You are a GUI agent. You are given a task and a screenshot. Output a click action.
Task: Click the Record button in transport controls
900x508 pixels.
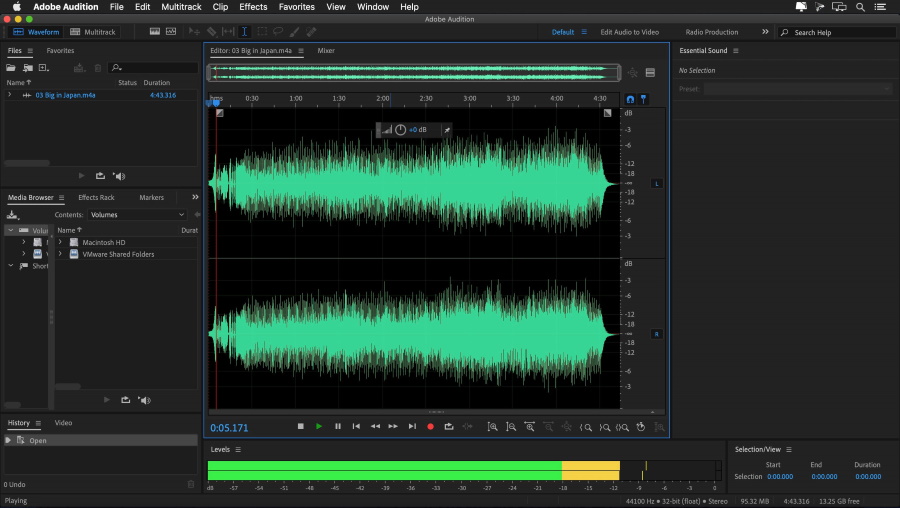(x=430, y=426)
